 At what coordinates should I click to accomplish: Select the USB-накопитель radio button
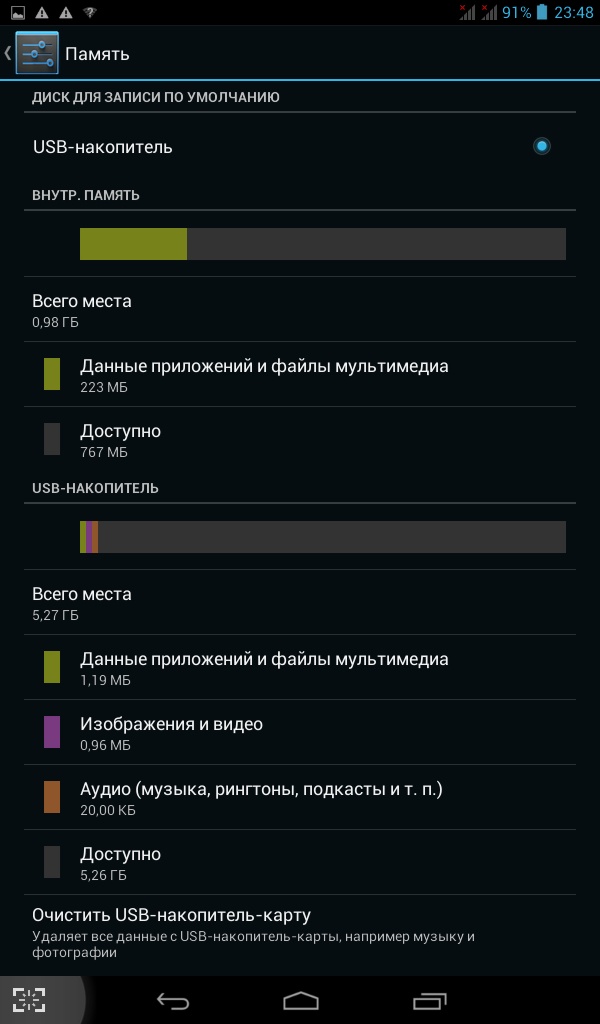[x=541, y=147]
